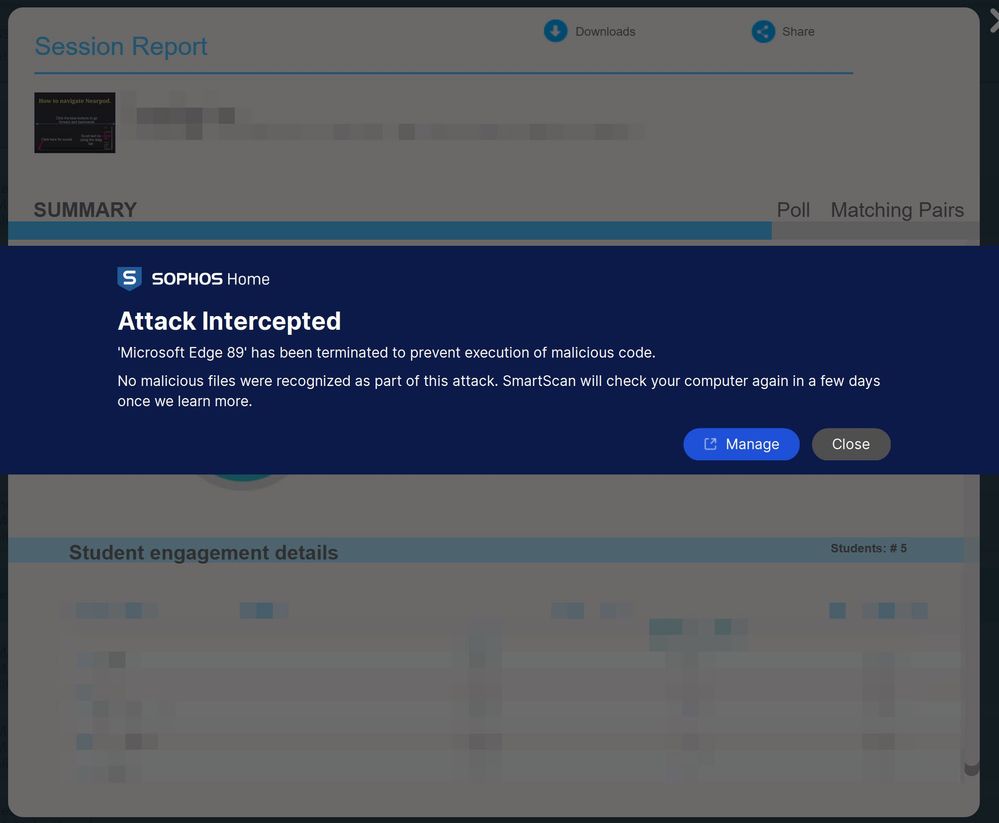
Task: Select the Matching Pairs column header
Action: coord(897,210)
